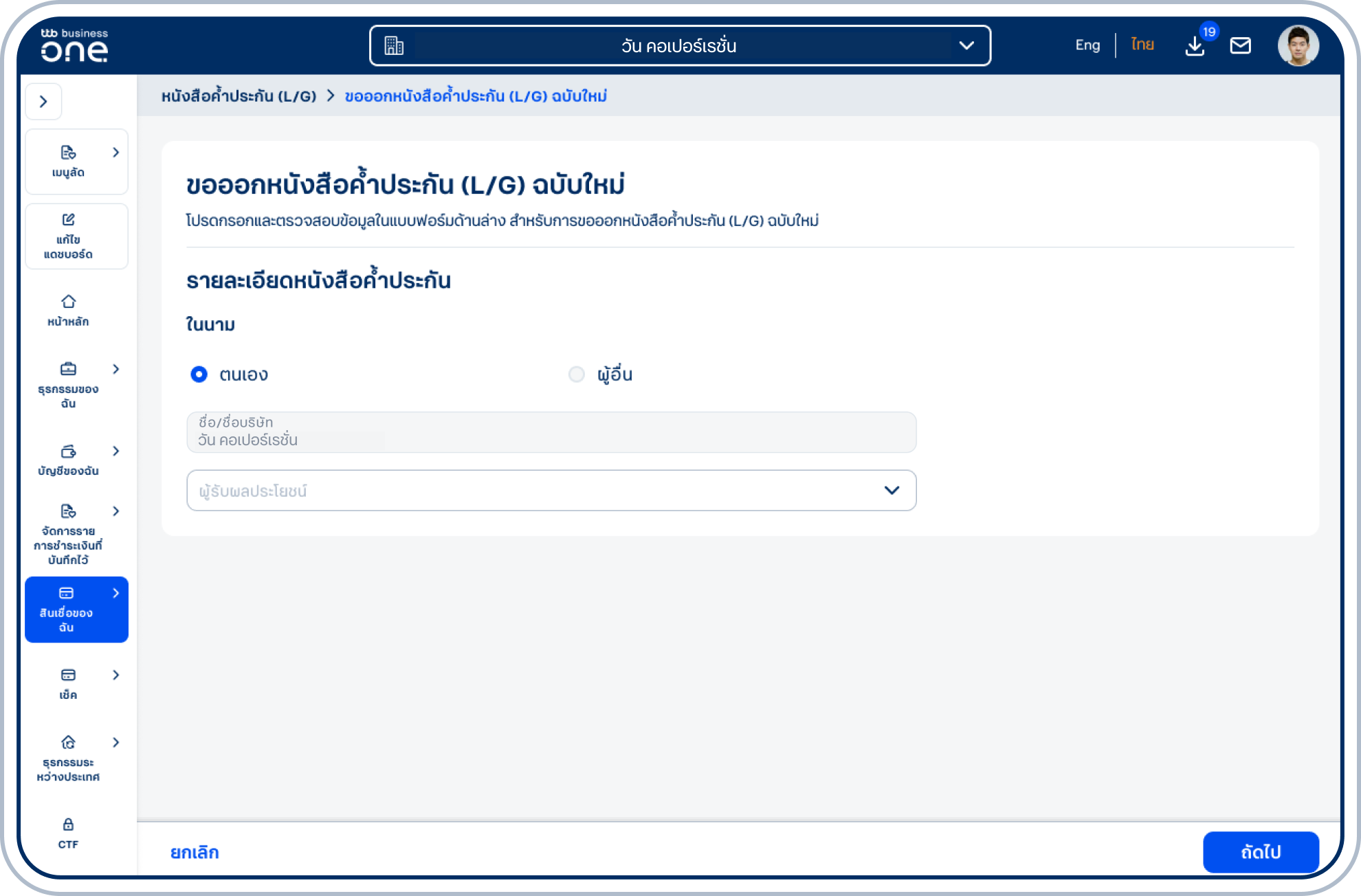Screen dimensions: 1361x896
Task: Open the ผู้รับผลประโยชน์ beneficiary dropdown
Action: (550, 490)
